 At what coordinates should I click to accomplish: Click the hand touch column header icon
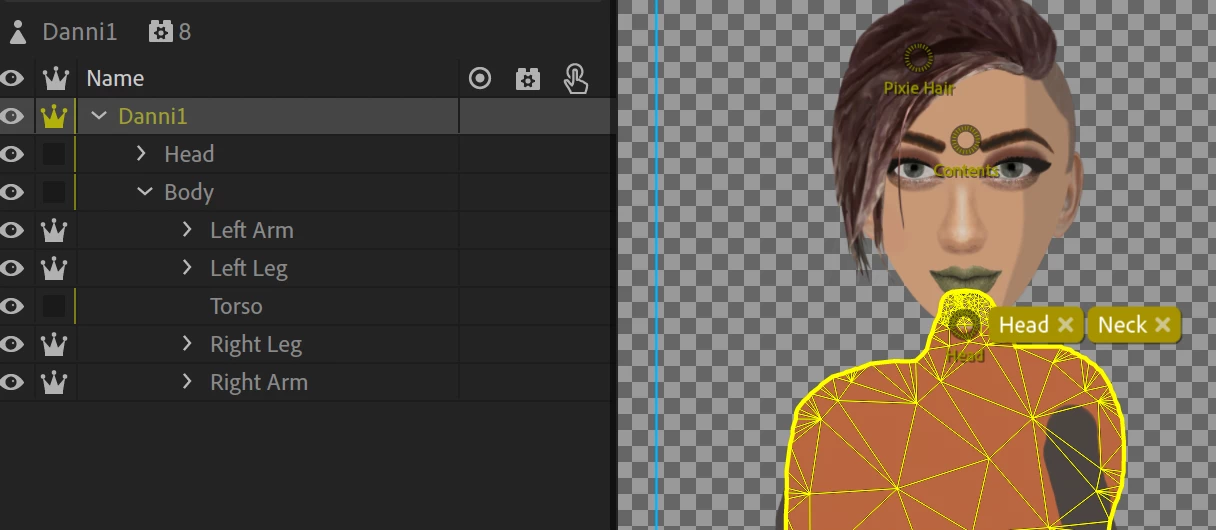click(575, 78)
